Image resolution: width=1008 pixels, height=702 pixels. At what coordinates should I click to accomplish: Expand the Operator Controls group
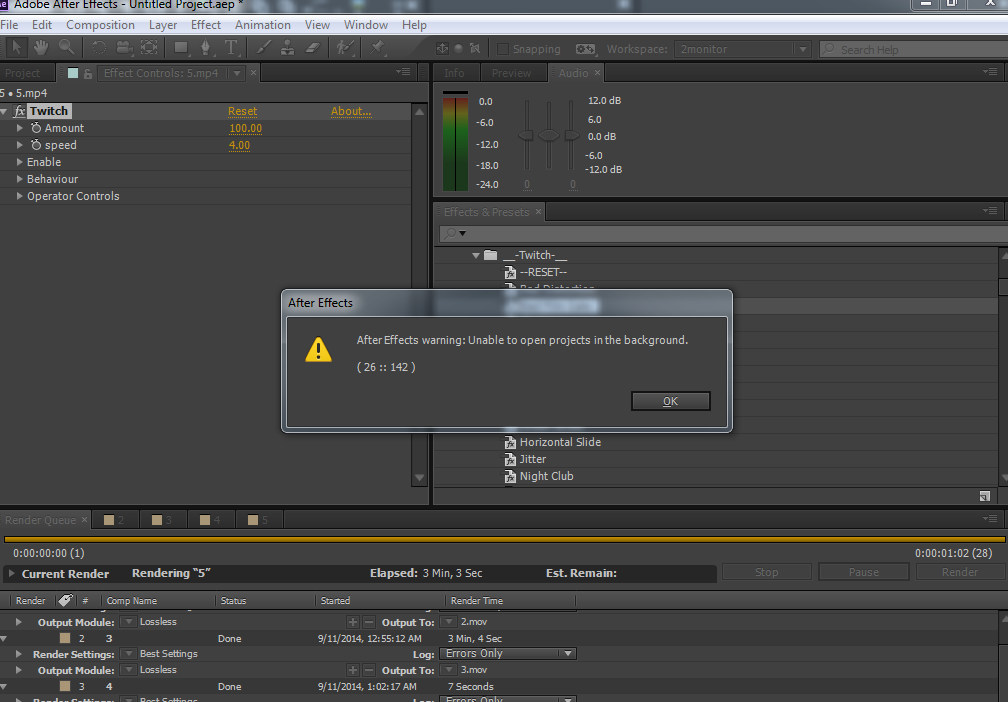[x=20, y=196]
